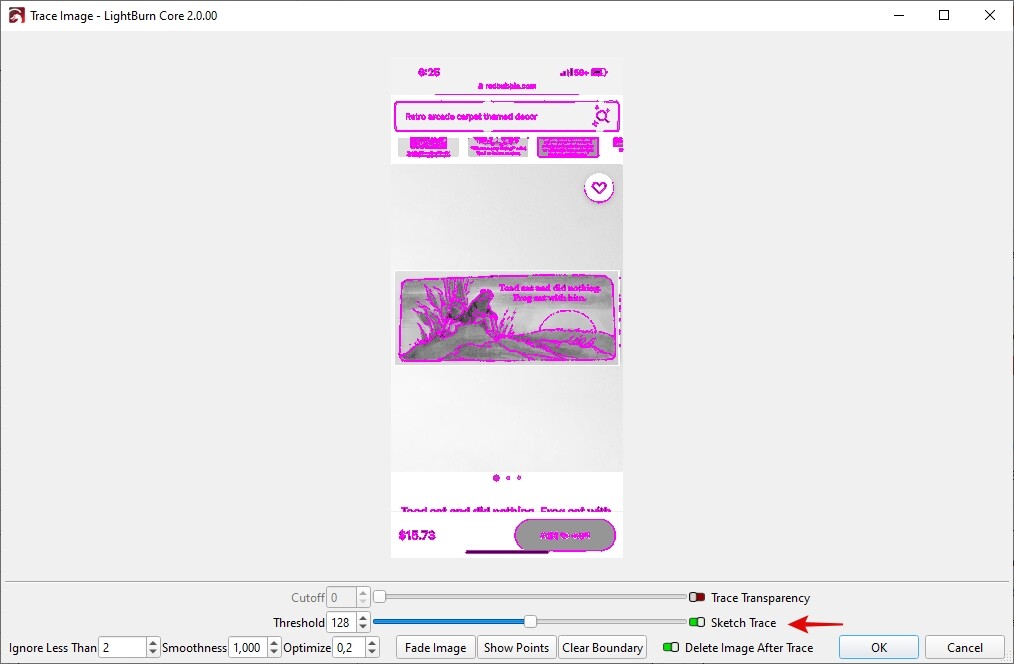Confirm the trace with OK
Viewport: 1014px width, 664px height.
point(878,648)
